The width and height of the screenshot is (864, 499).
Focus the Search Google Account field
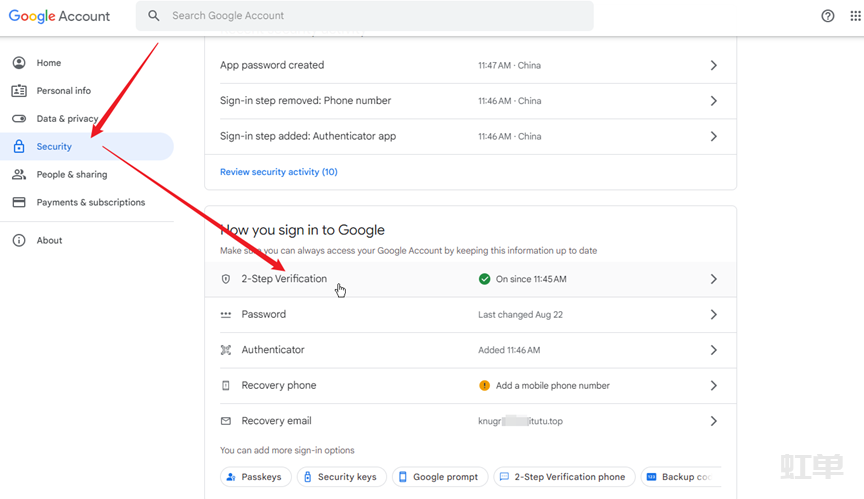click(x=365, y=16)
